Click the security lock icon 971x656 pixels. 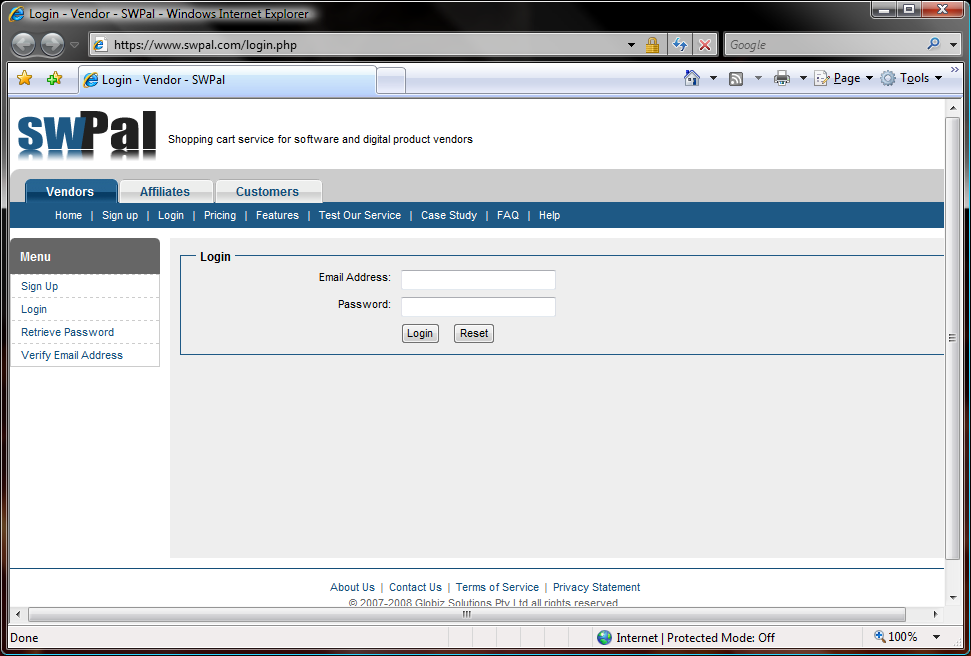click(x=651, y=45)
